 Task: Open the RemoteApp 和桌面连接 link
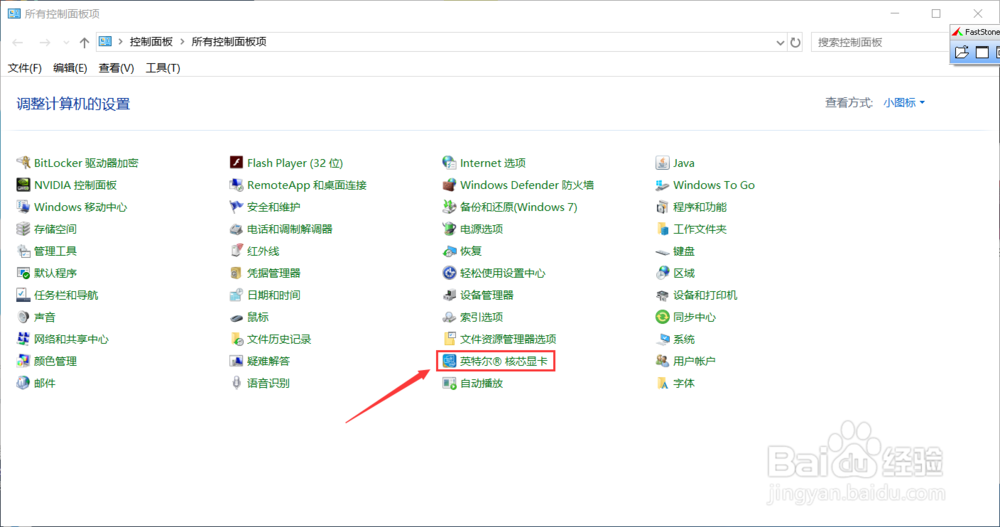pyautogui.click(x=307, y=185)
